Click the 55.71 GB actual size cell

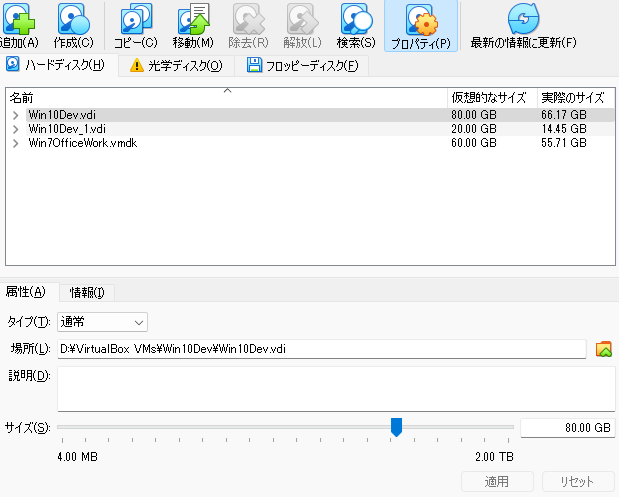[x=564, y=143]
